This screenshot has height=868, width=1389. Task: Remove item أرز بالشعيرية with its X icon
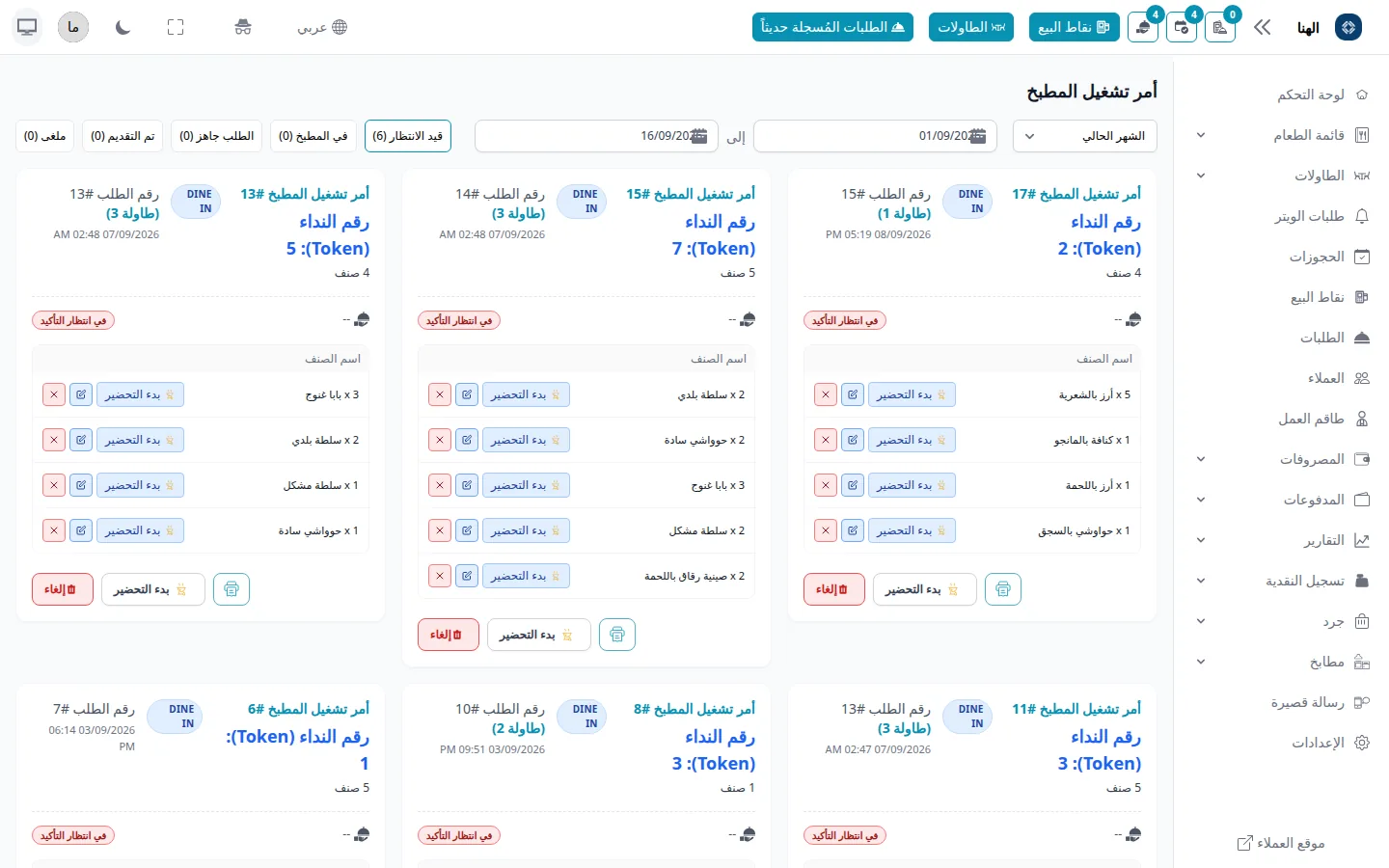pos(826,394)
